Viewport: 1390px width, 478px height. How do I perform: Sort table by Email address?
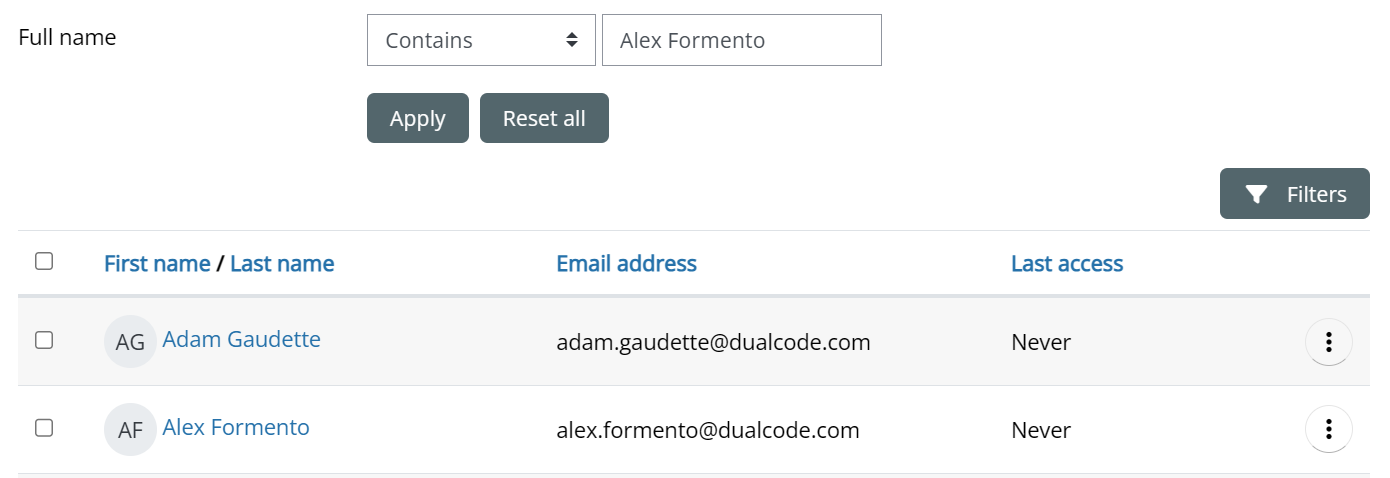point(626,264)
